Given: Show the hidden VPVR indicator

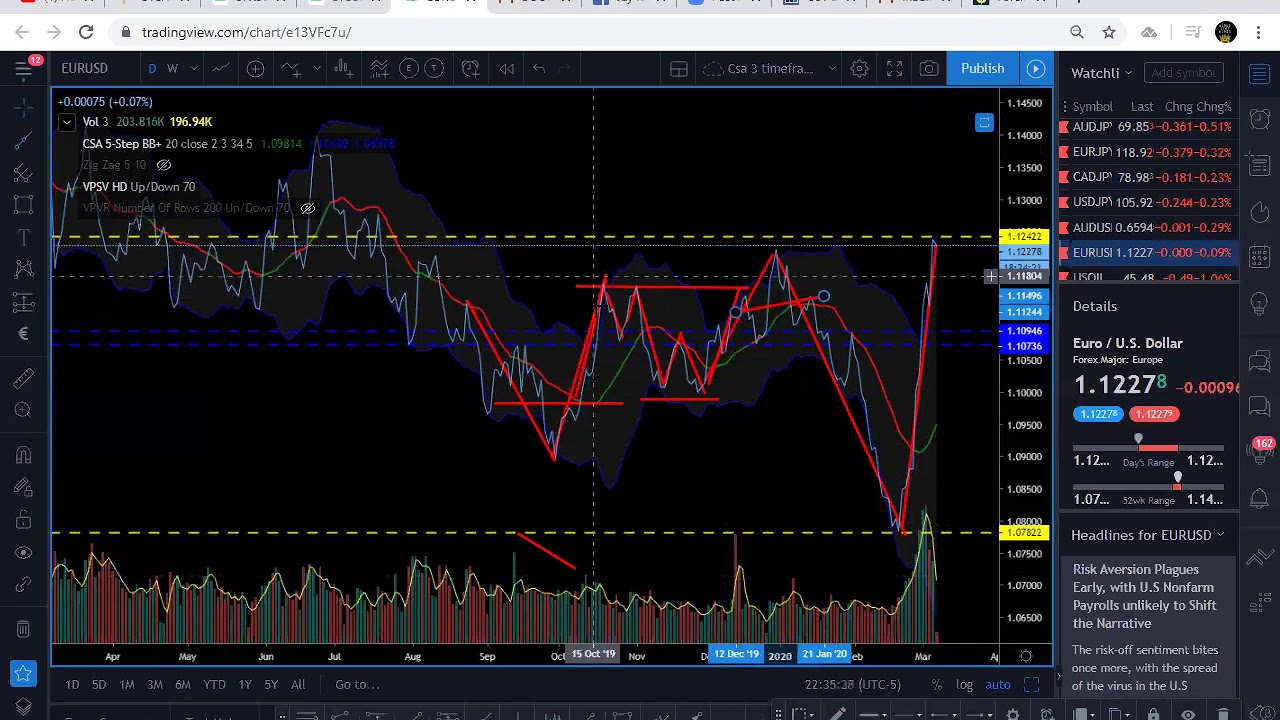Looking at the screenshot, I should click(x=308, y=208).
